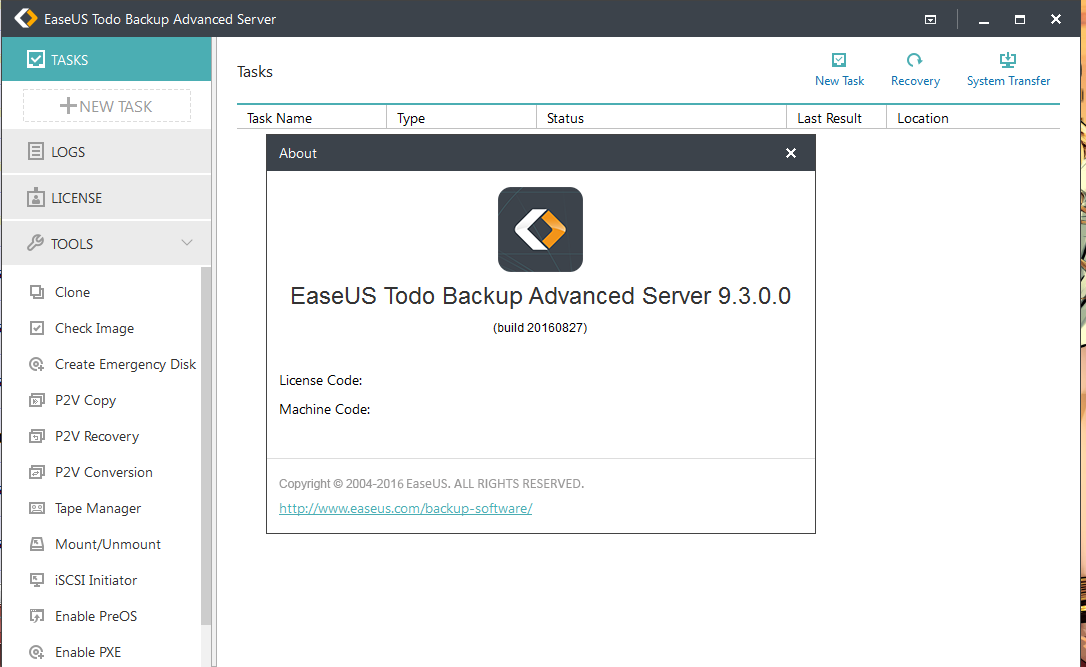The width and height of the screenshot is (1086, 667).
Task: Open P2V Conversion tool
Action: tap(104, 472)
